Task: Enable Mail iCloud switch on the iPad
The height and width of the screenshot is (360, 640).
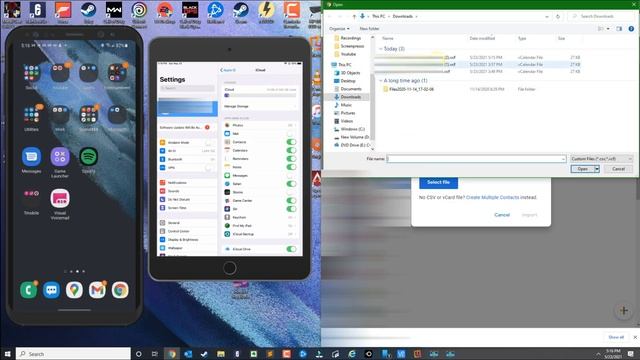Action: tap(290, 133)
